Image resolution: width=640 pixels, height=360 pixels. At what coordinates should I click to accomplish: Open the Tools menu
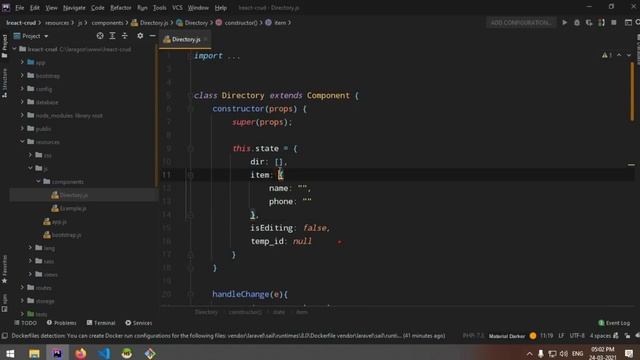[160, 7]
